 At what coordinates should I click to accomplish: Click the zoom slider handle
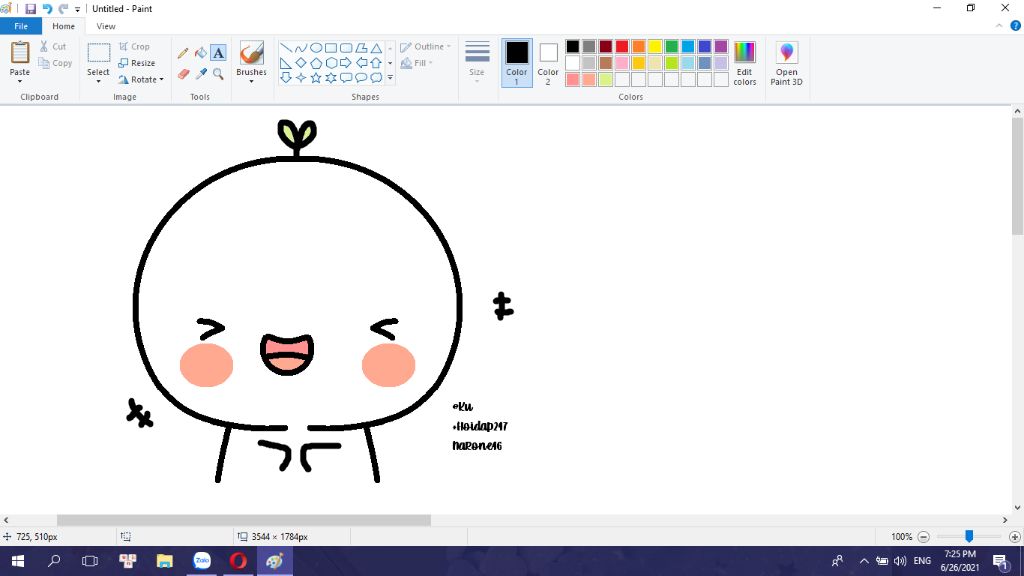[969, 536]
